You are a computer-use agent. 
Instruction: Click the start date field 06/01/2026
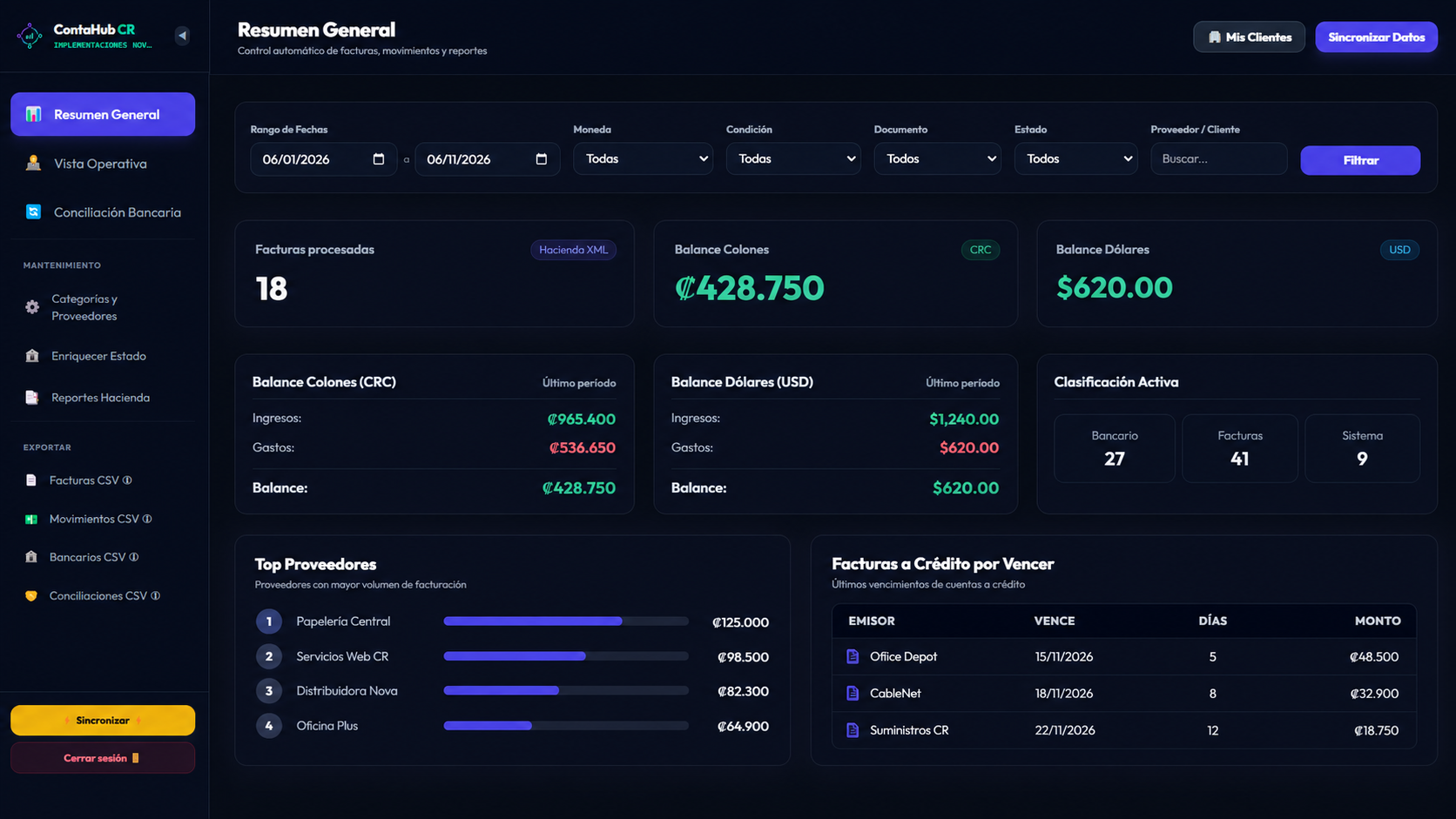coord(323,159)
